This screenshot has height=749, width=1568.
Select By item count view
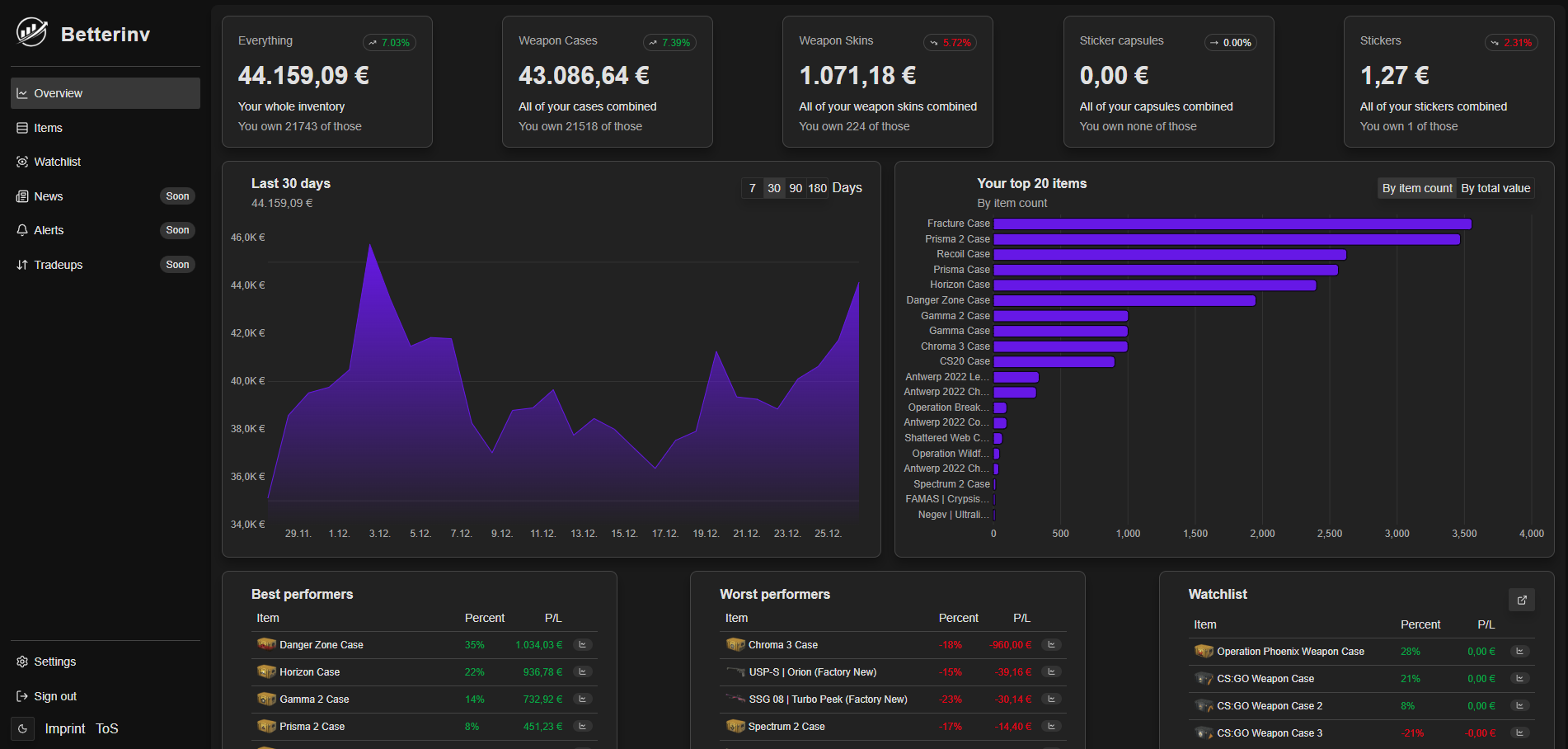(x=1416, y=188)
